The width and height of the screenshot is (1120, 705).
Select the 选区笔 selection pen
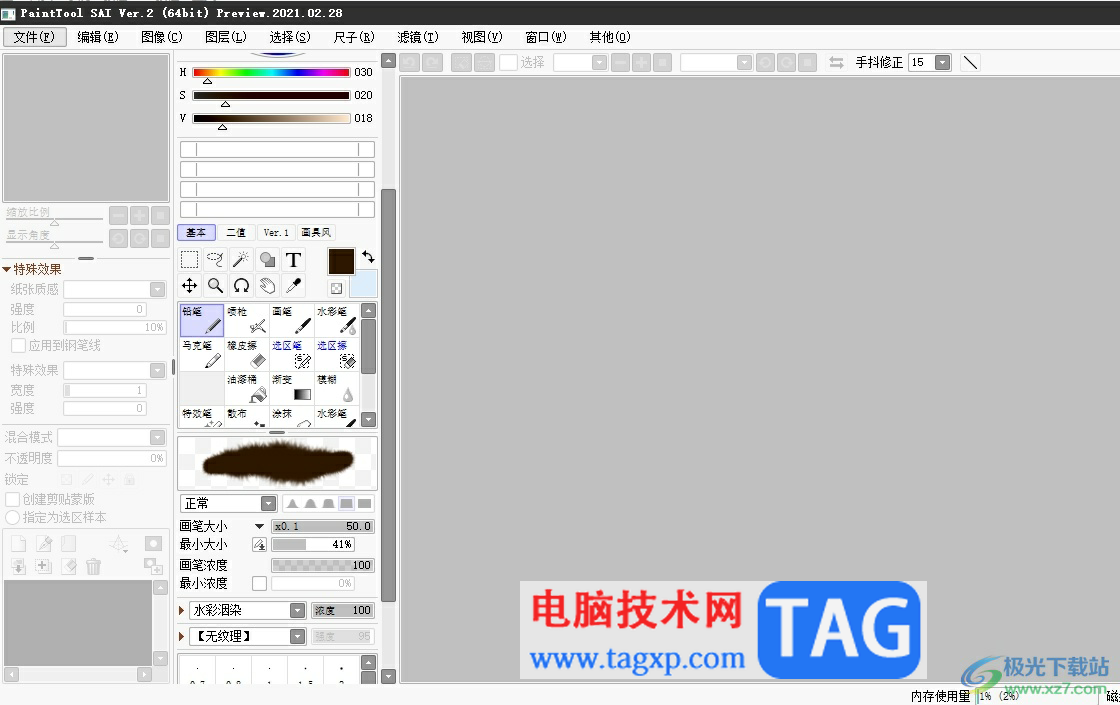(291, 354)
